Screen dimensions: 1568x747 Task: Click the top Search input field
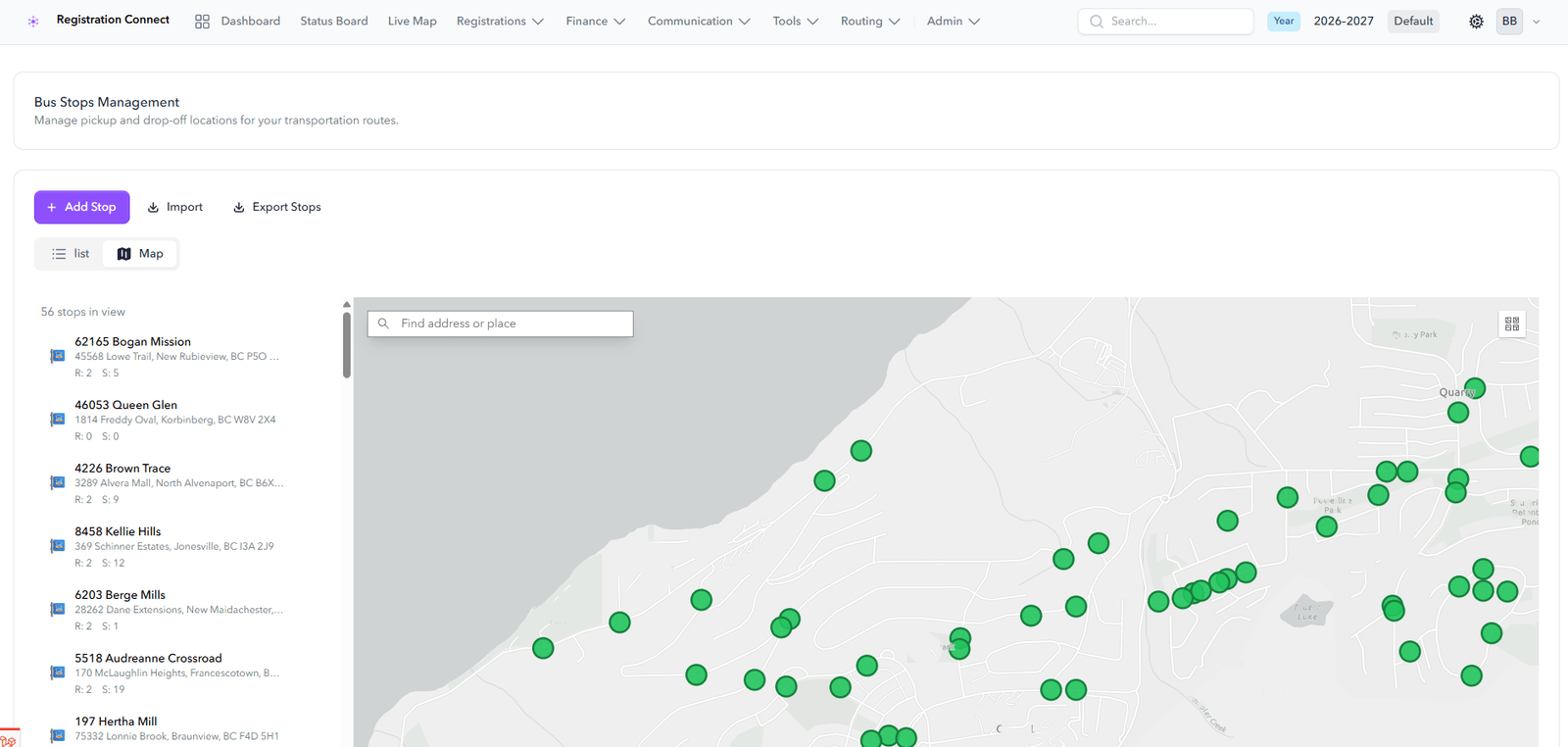coord(1166,22)
